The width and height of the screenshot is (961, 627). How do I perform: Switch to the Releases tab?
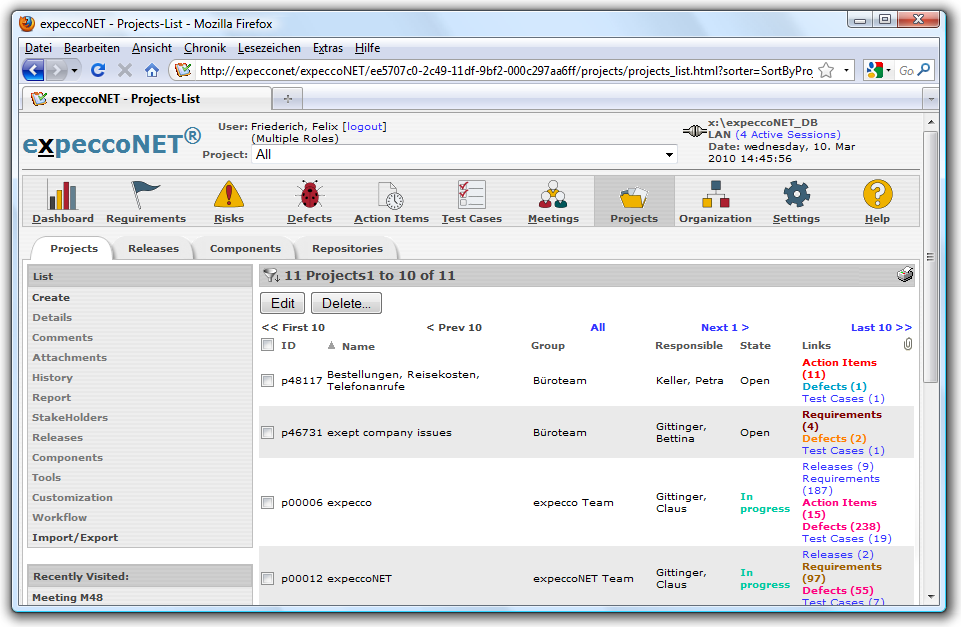(x=153, y=249)
